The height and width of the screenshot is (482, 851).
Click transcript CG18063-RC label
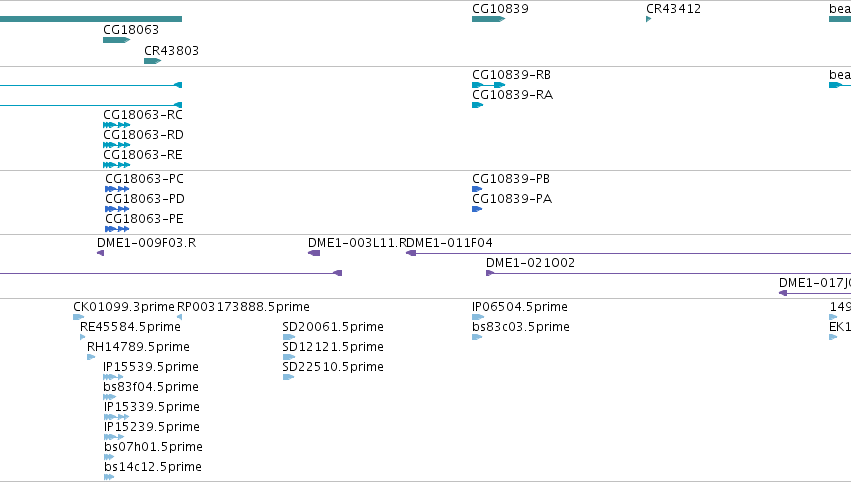click(143, 115)
